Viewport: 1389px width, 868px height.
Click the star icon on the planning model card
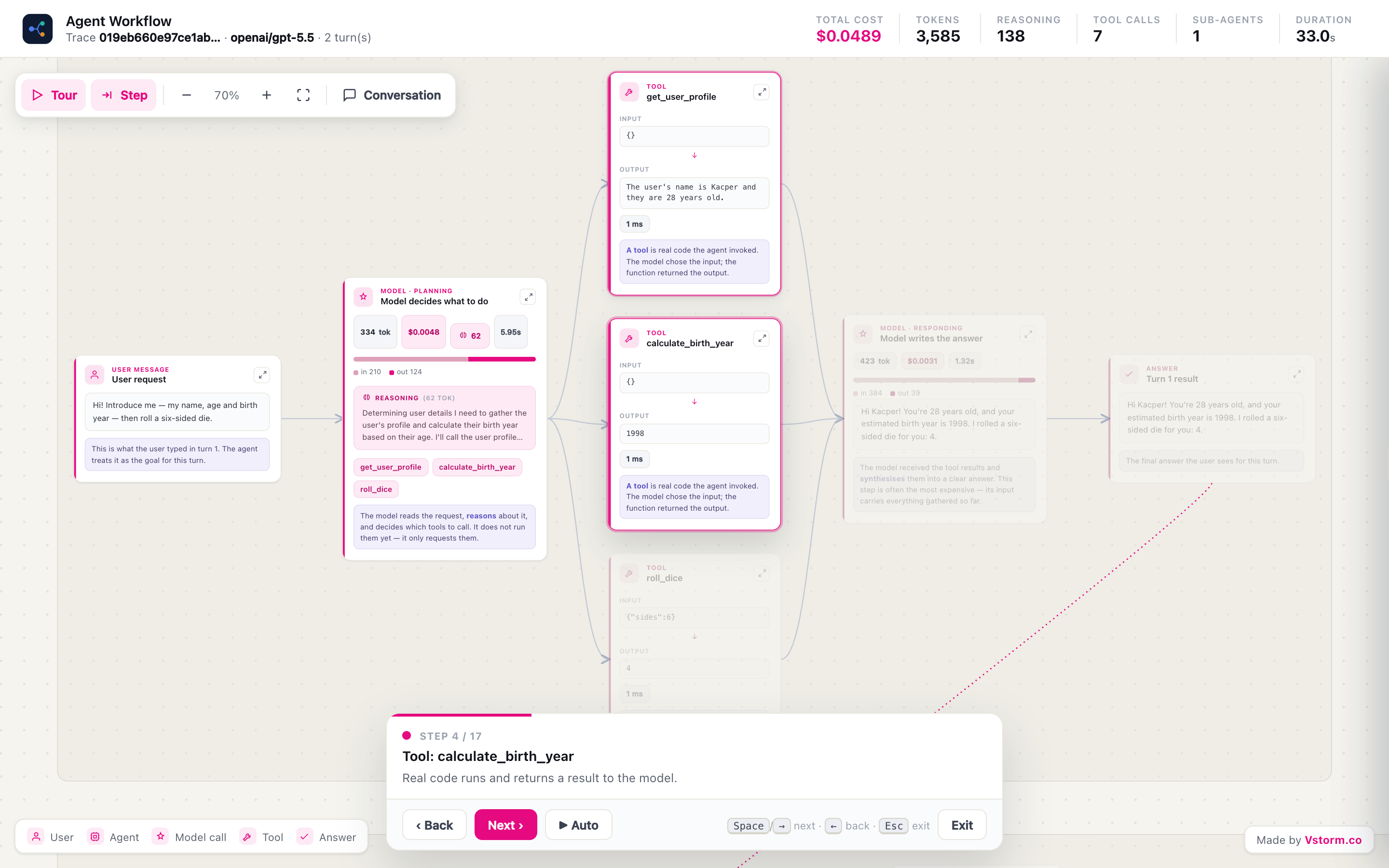[x=363, y=297]
